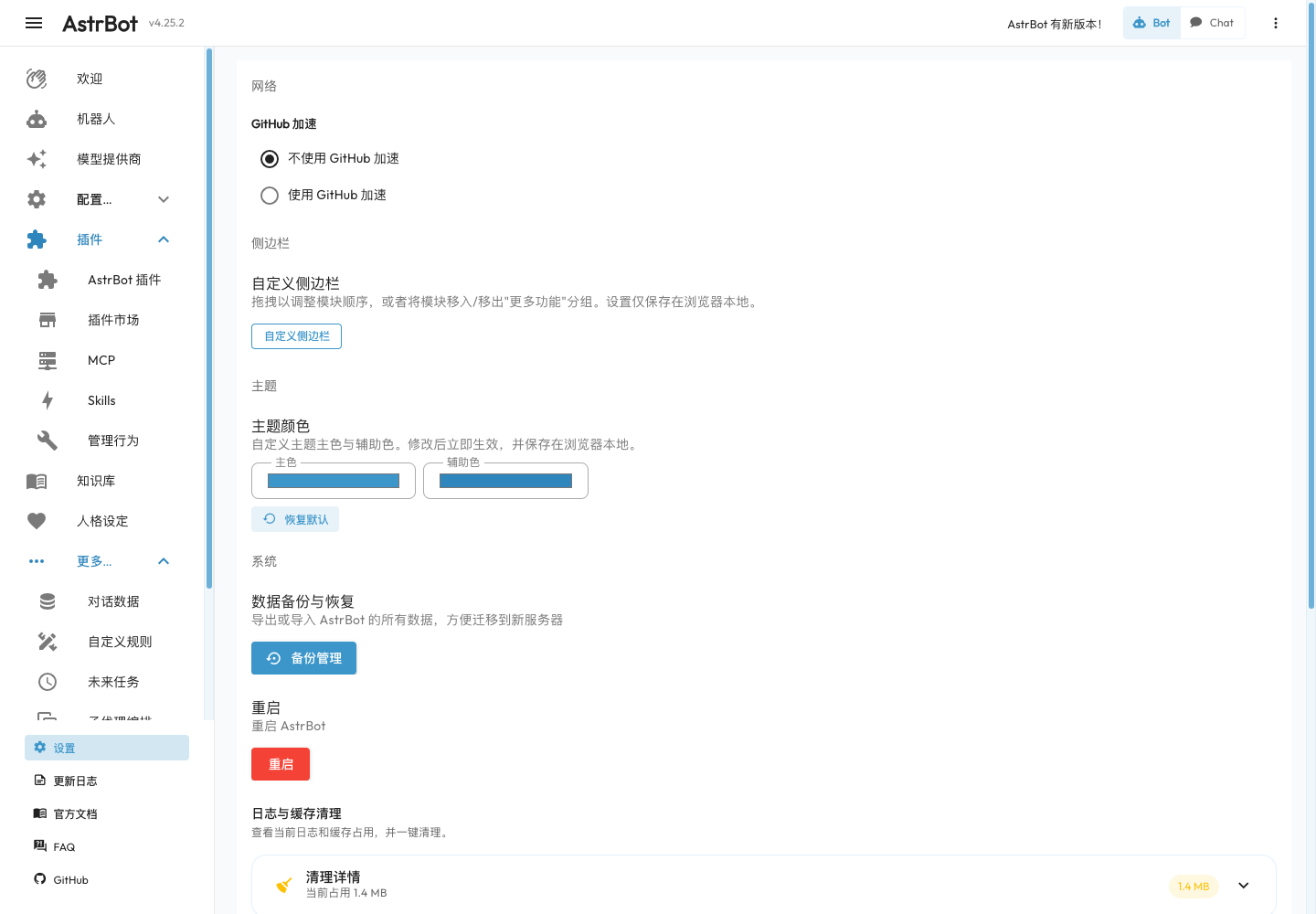1316x914 pixels.
Task: Switch to Bot mode toggle
Action: pos(1151,23)
